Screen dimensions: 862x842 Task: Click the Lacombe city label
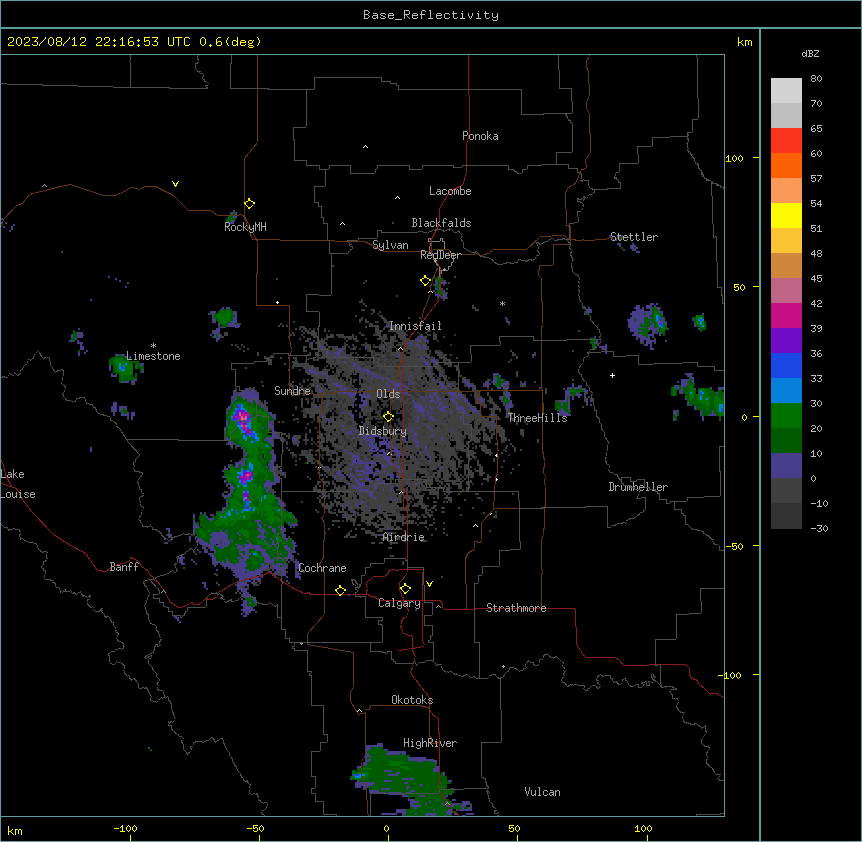tap(450, 191)
